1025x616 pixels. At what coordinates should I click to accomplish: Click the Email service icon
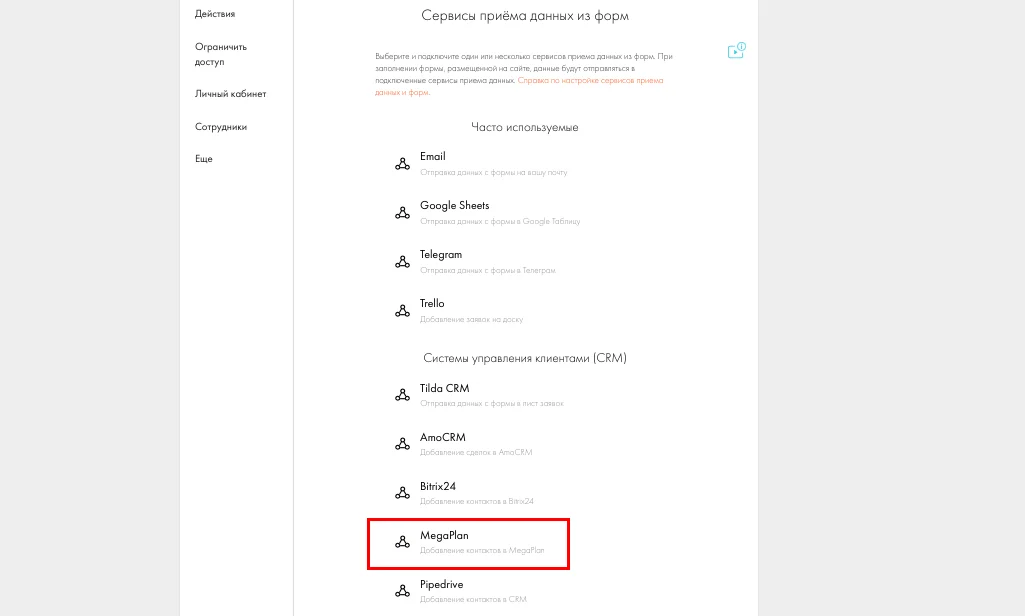pos(402,164)
